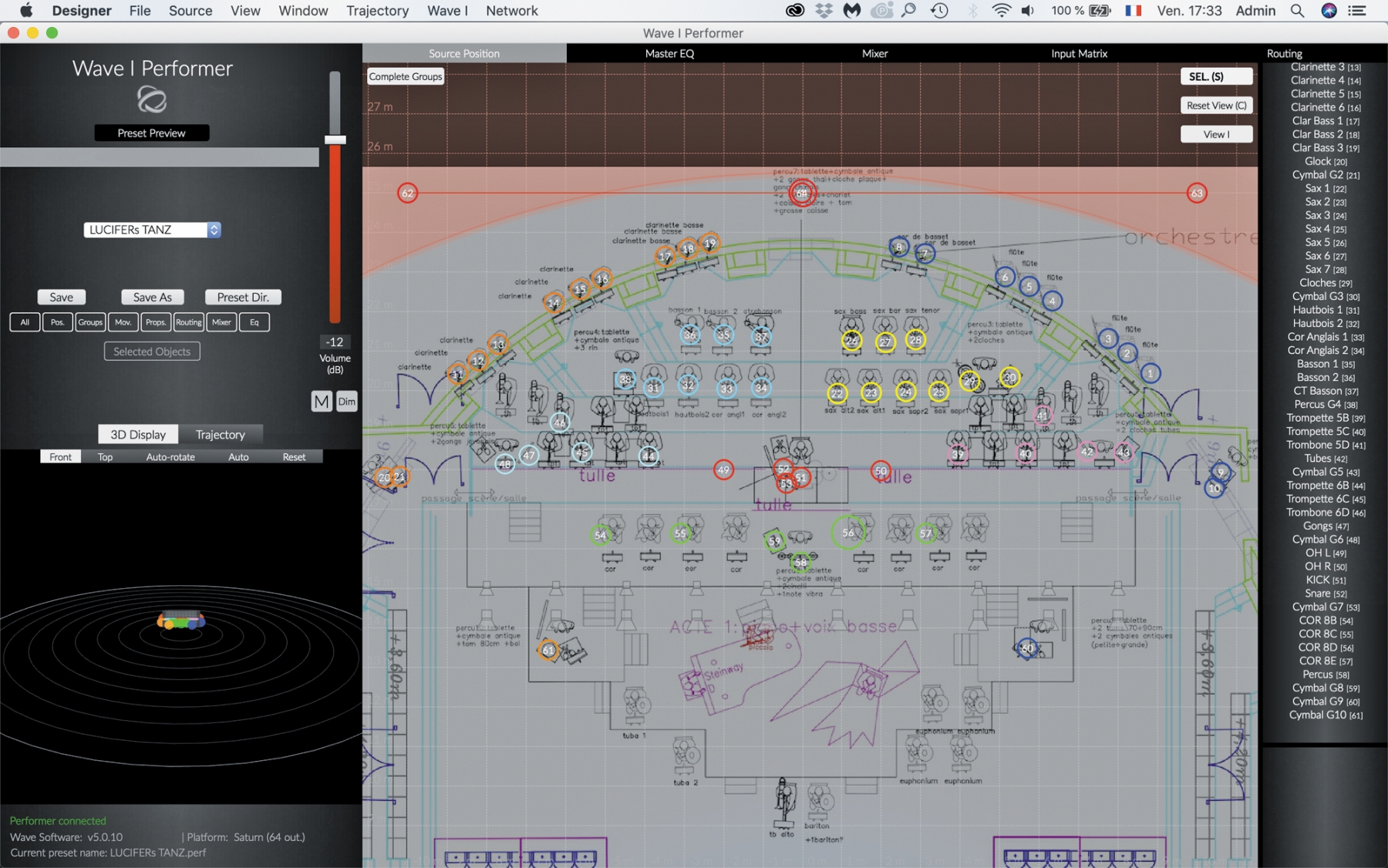
Task: Select green source circle 54
Action: [600, 534]
